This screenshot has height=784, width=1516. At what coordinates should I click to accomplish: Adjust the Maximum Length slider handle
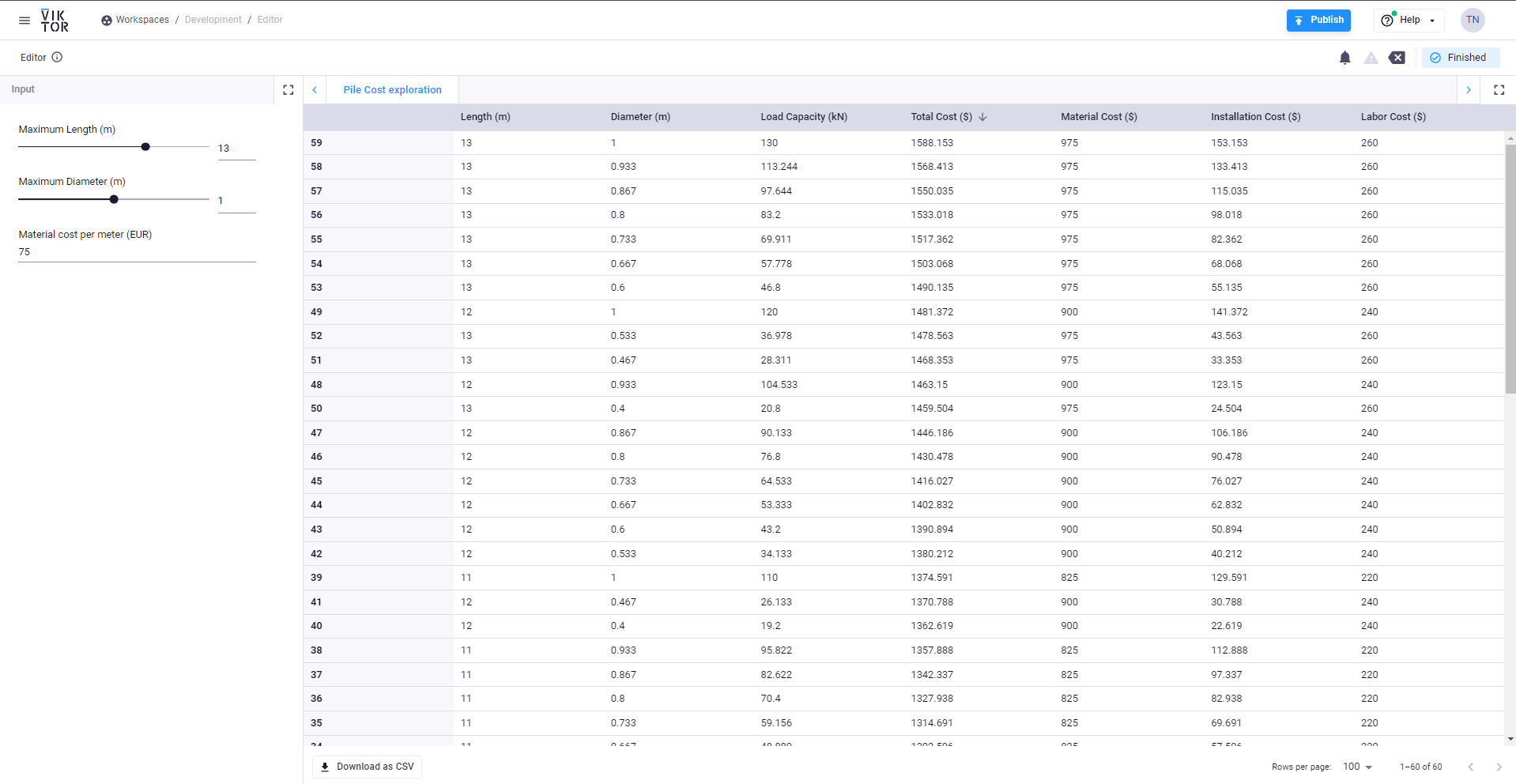pos(145,147)
